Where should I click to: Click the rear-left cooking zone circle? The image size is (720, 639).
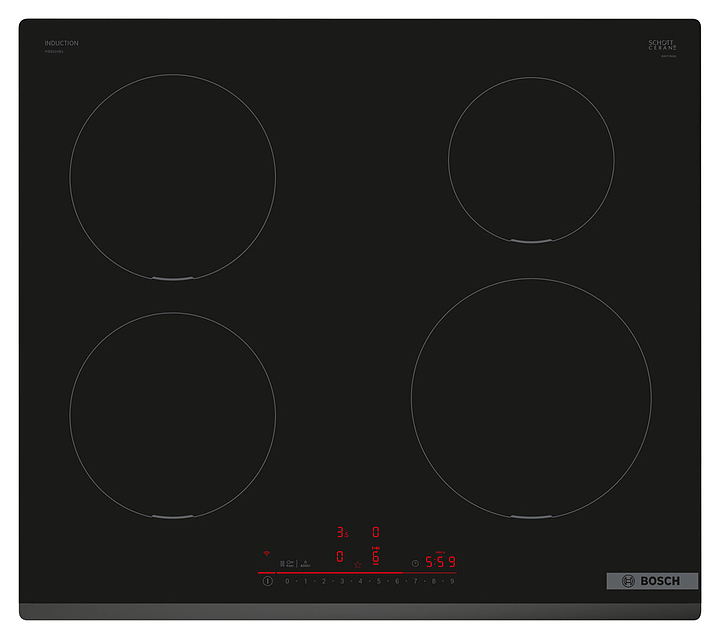tap(172, 178)
